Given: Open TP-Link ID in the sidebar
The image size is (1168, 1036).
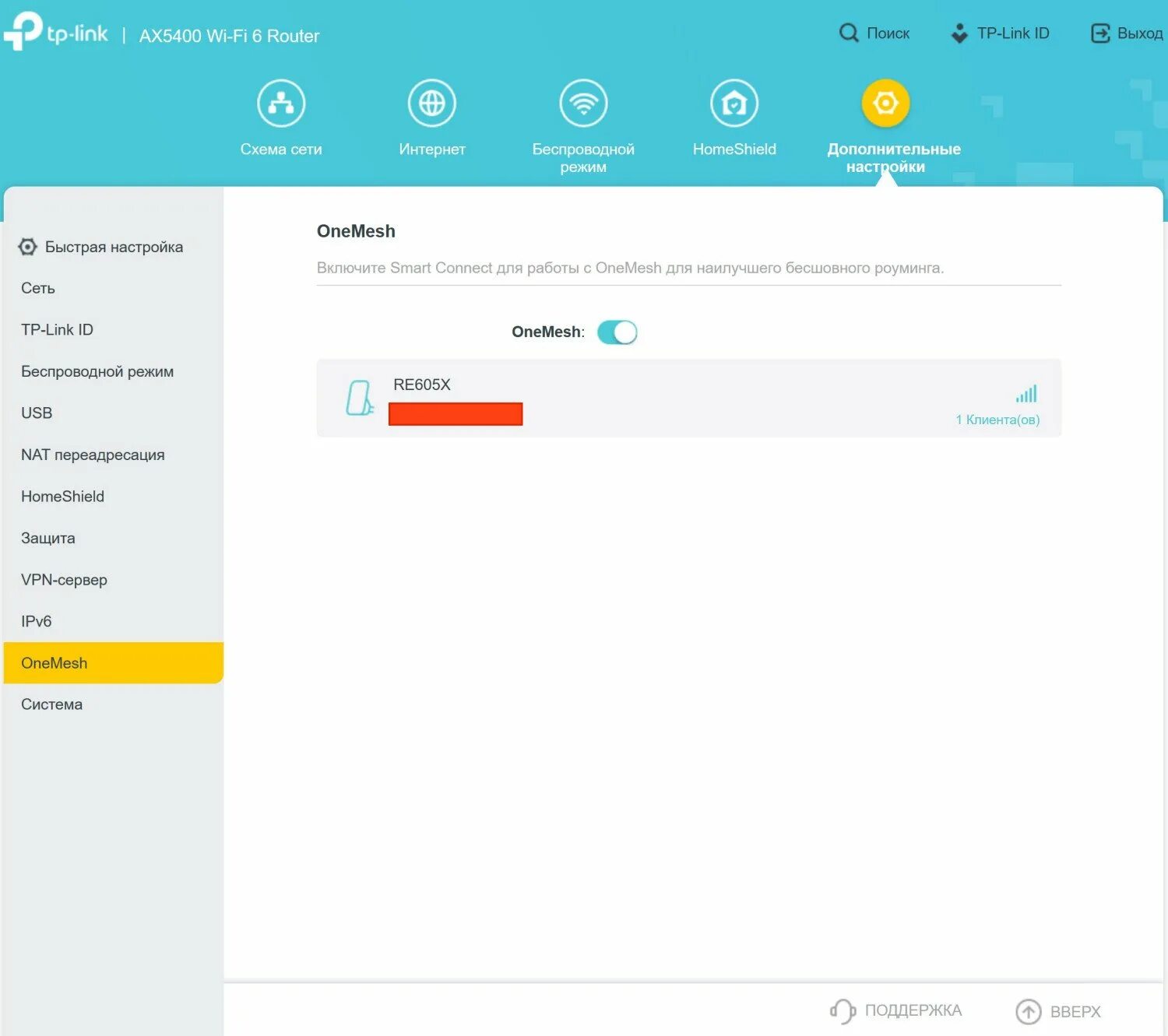Looking at the screenshot, I should (114, 329).
